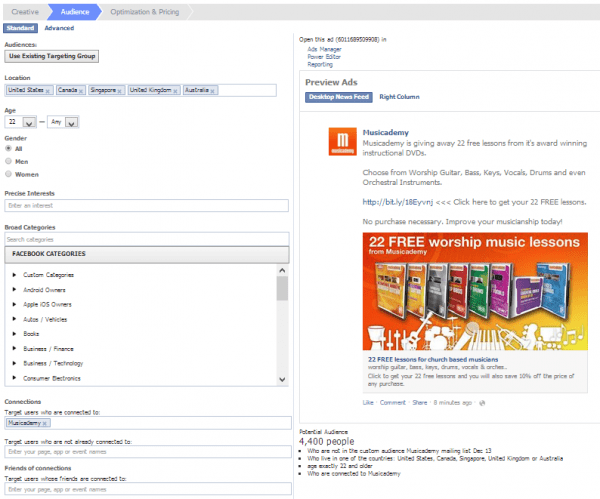Go to Creative step tab
The height and width of the screenshot is (499, 600).
(x=25, y=12)
